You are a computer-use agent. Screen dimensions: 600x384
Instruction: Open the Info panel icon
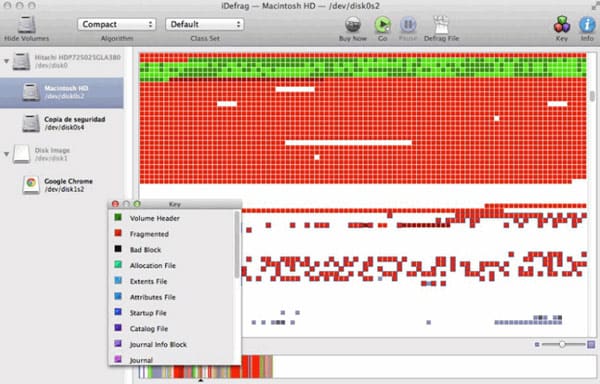pyautogui.click(x=587, y=25)
